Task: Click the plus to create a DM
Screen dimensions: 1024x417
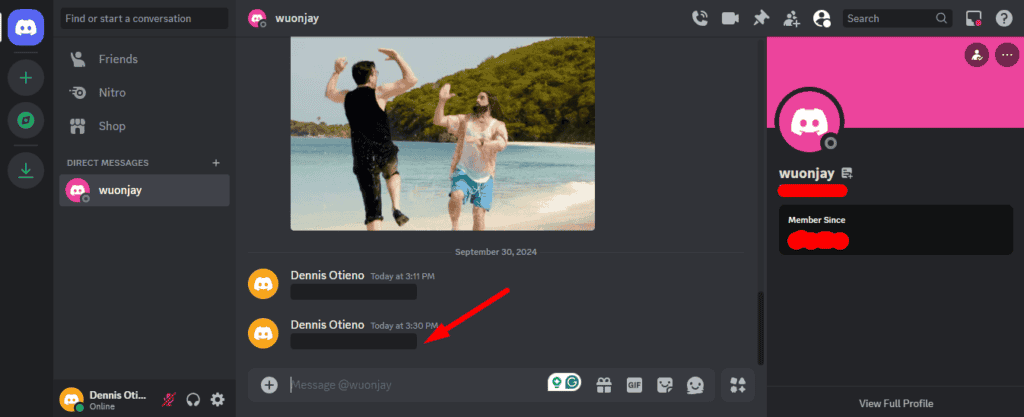Action: pyautogui.click(x=215, y=162)
